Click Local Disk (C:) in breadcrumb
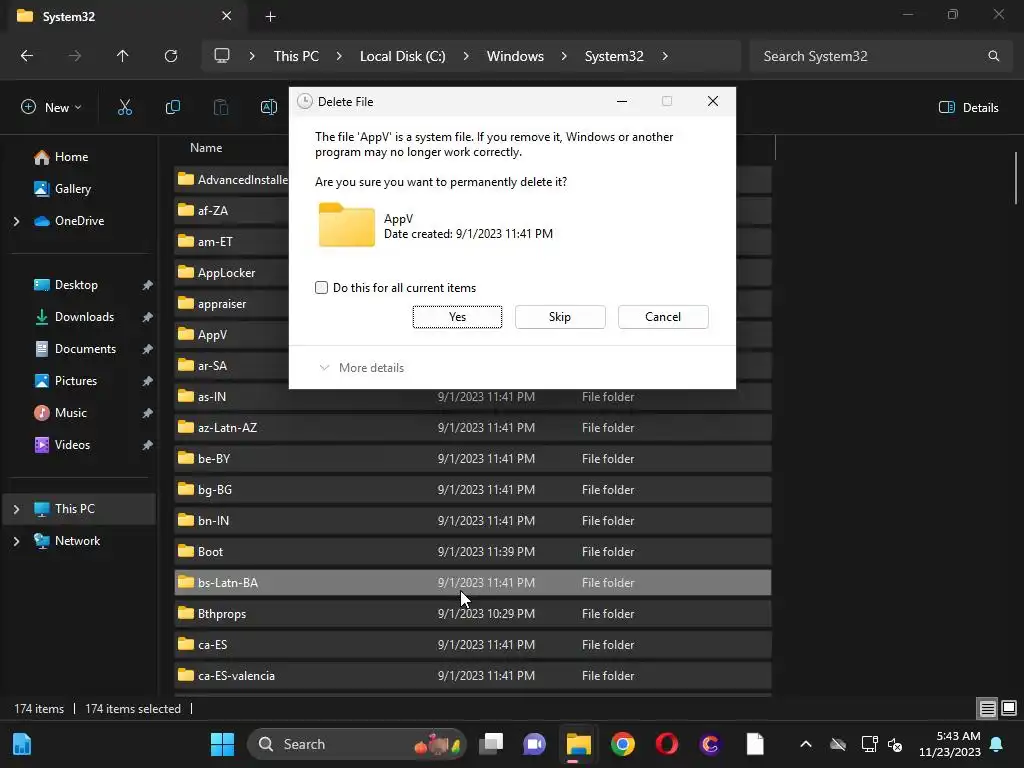Image resolution: width=1024 pixels, height=768 pixels. click(x=402, y=56)
